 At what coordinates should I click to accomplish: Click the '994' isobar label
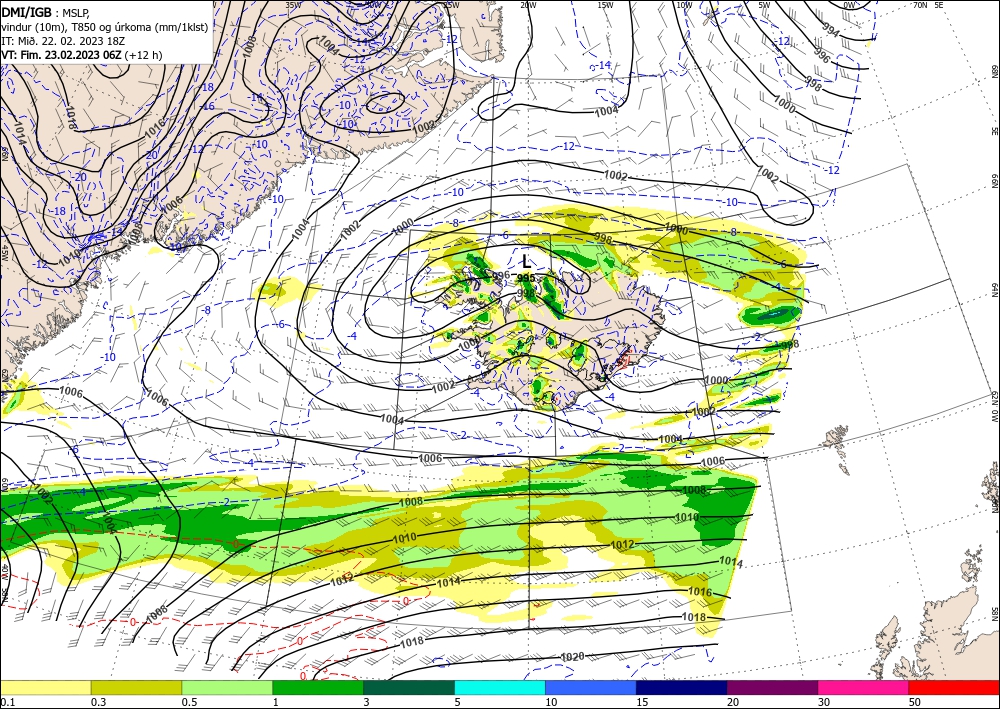coord(830,29)
